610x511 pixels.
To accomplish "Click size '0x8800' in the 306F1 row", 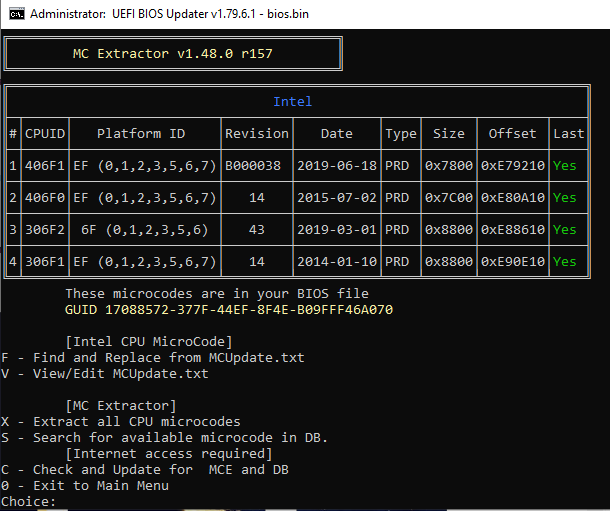I will [449, 261].
